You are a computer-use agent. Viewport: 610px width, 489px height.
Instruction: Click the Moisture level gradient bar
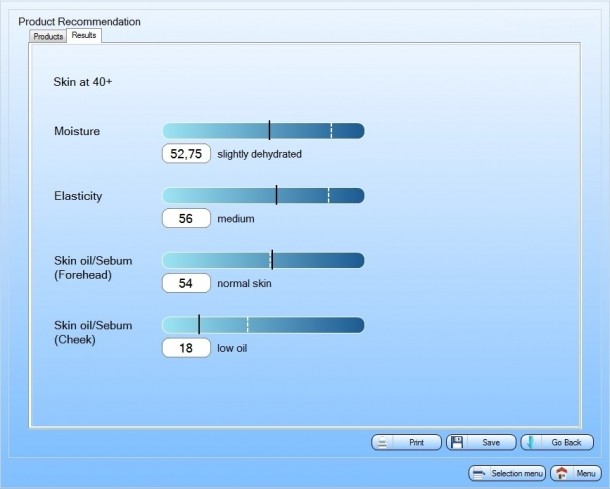[263, 131]
